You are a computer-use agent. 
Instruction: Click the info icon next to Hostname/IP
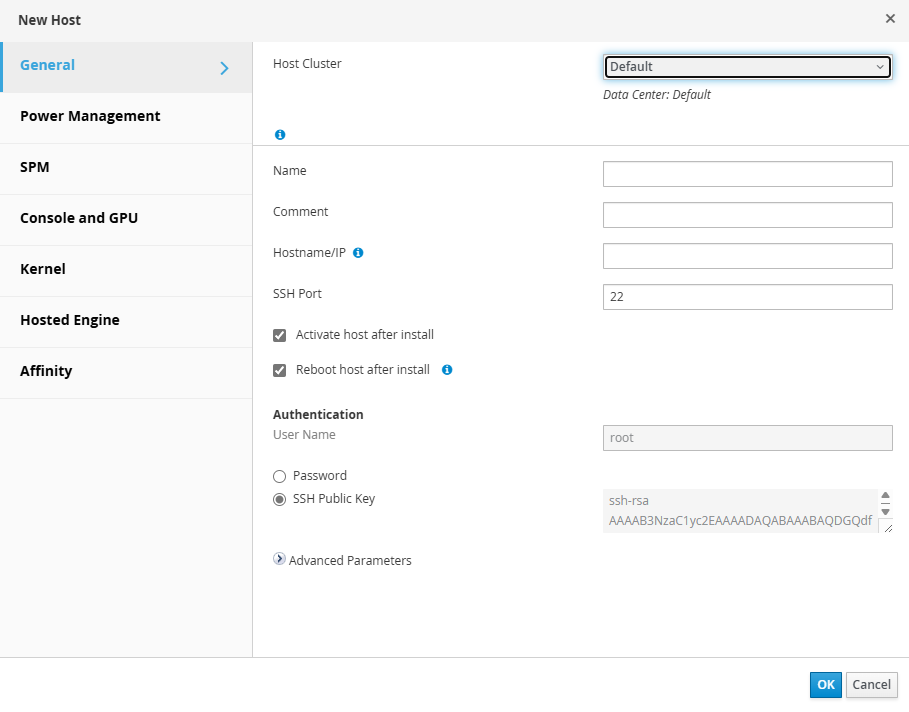pyautogui.click(x=357, y=253)
